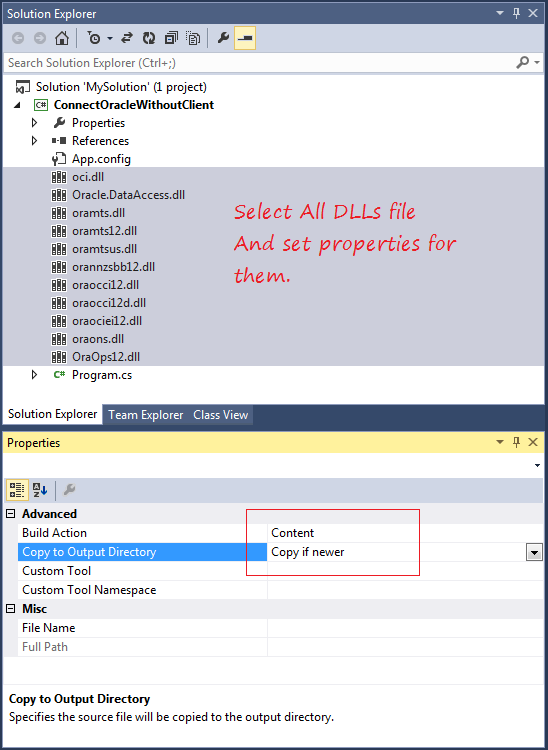Switch to the Class View tab
Viewport: 548px width, 750px height.
[x=220, y=415]
